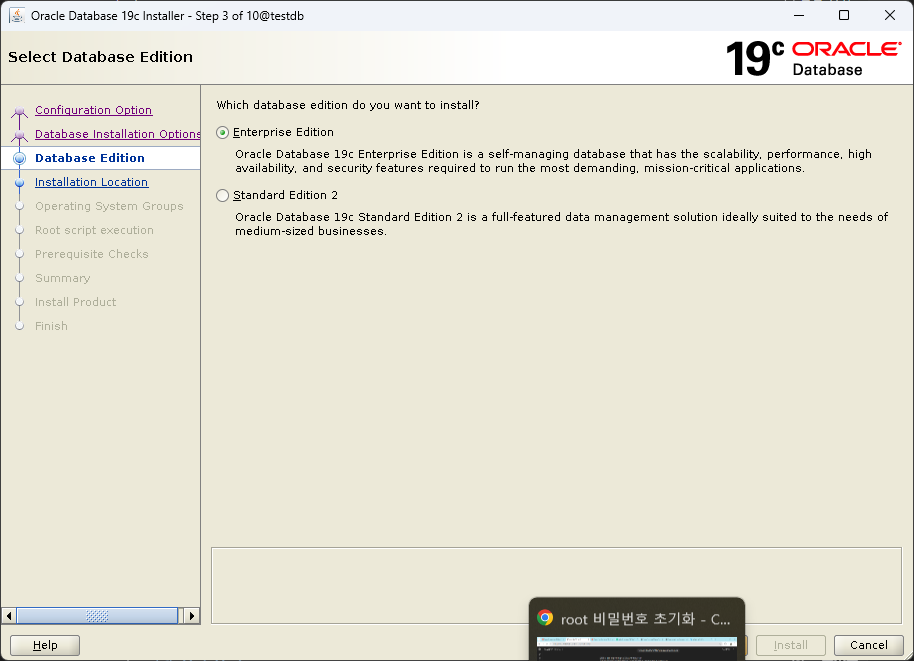Select the Enterprise Edition radio button
Viewport: 914px width, 661px height.
point(222,133)
